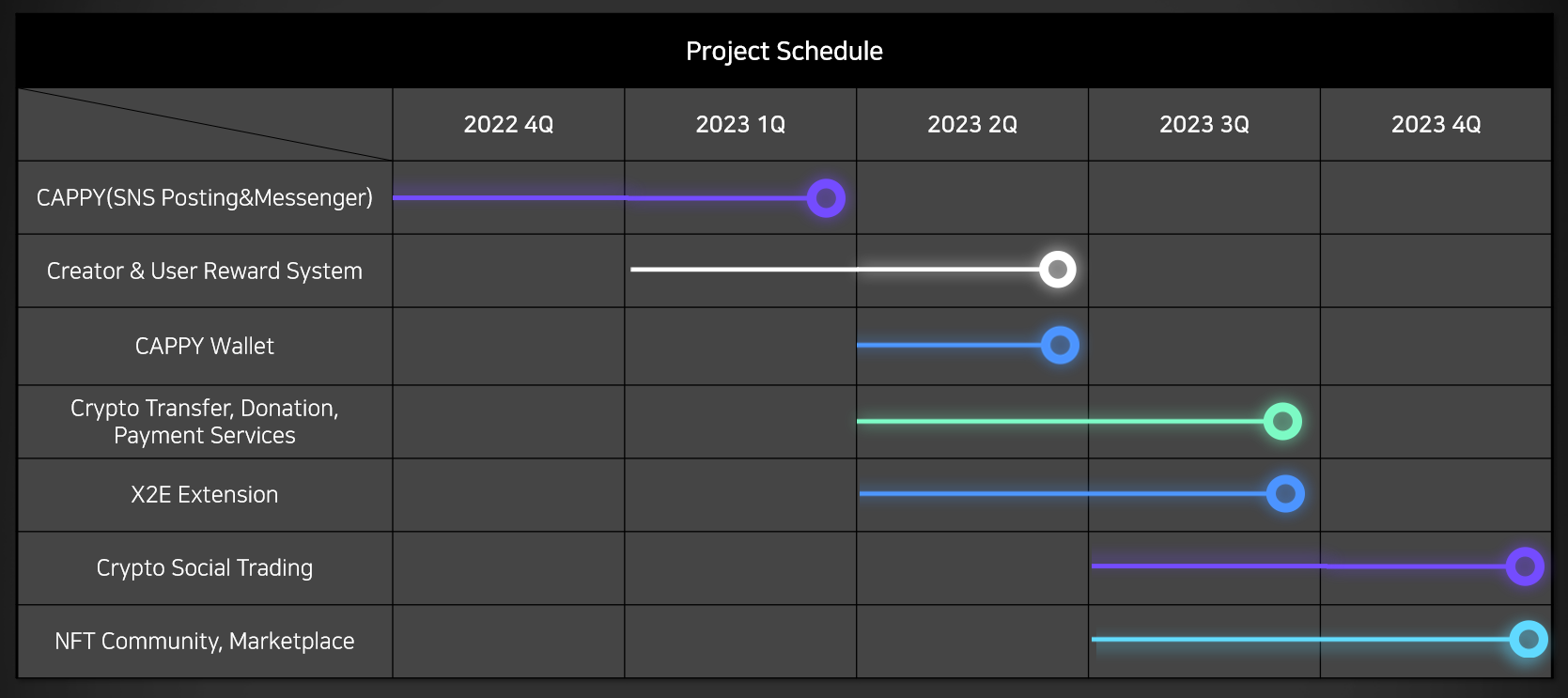Click the CAPPY SNS Posting purple end marker

point(826,198)
